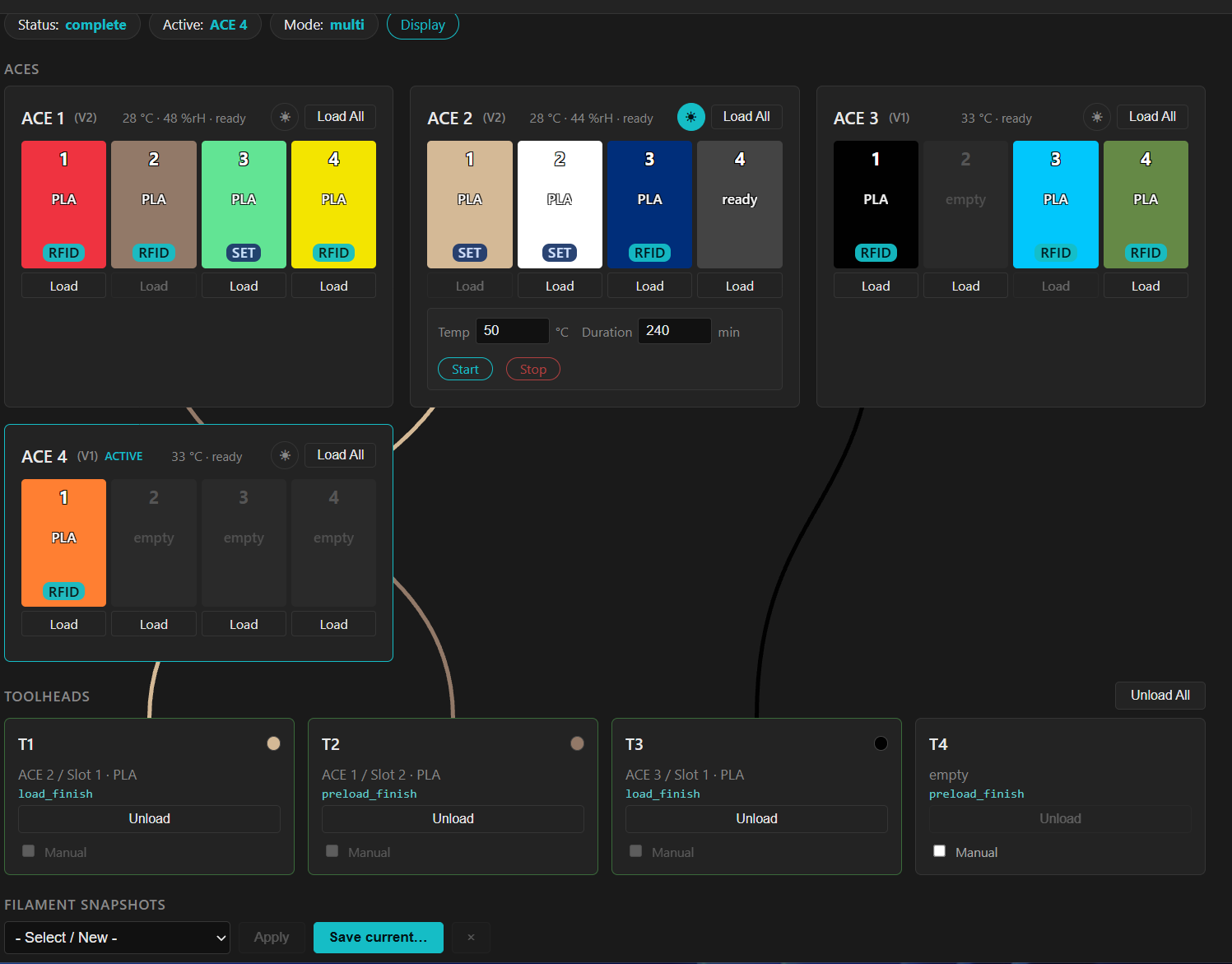Click Save current snapshot button
The image size is (1232, 964).
379,938
